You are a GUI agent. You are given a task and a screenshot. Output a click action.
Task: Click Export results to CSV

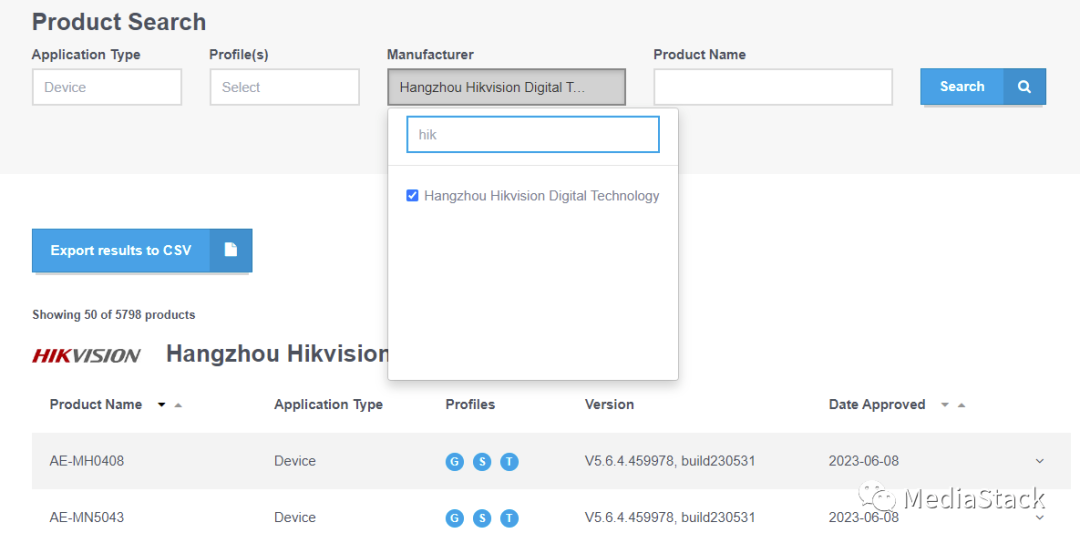[x=121, y=250]
